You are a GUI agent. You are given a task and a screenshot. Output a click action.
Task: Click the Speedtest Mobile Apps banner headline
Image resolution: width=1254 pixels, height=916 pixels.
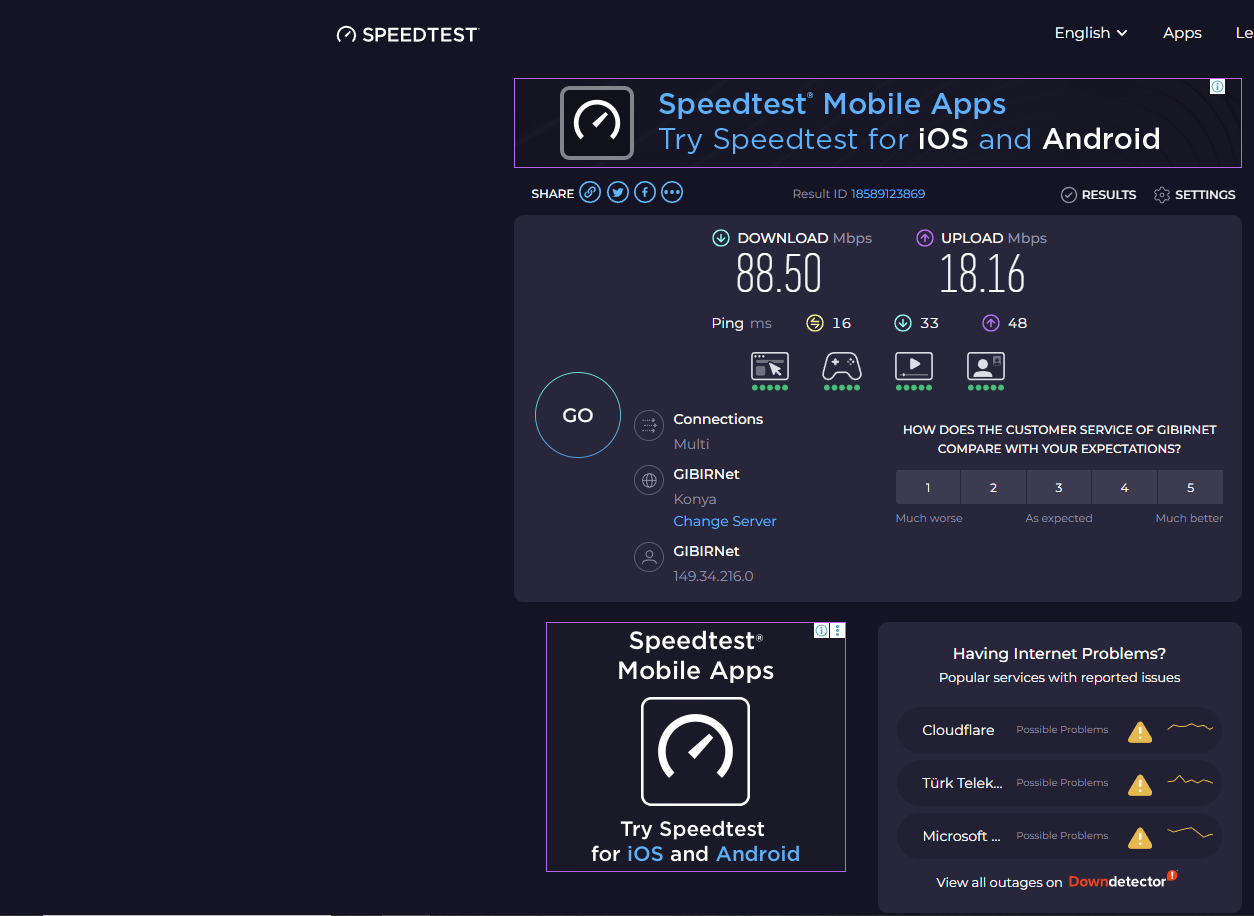[832, 104]
